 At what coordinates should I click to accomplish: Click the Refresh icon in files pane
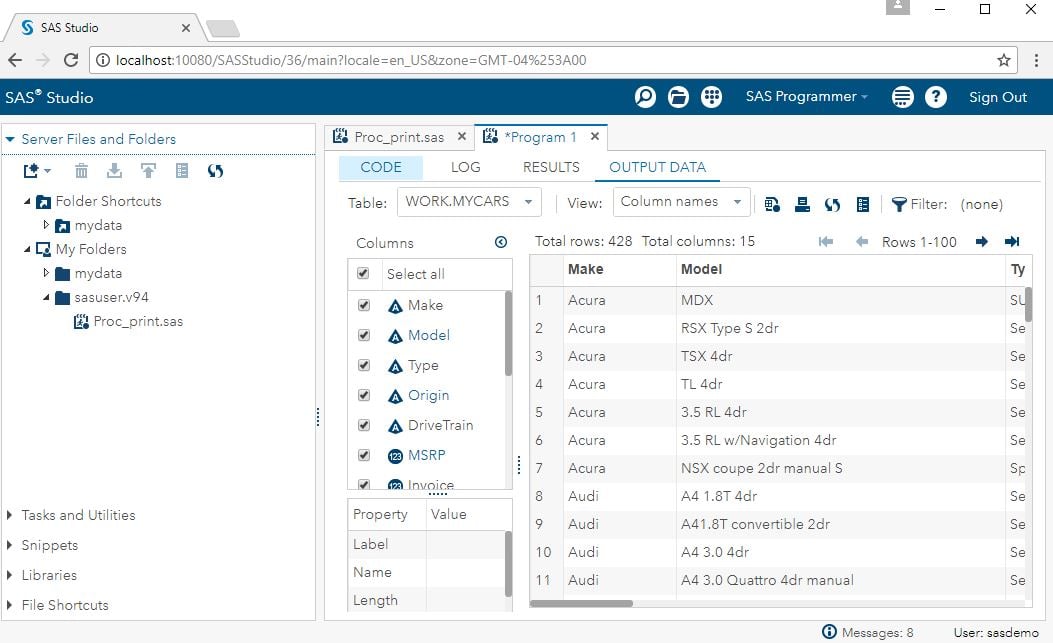215,171
